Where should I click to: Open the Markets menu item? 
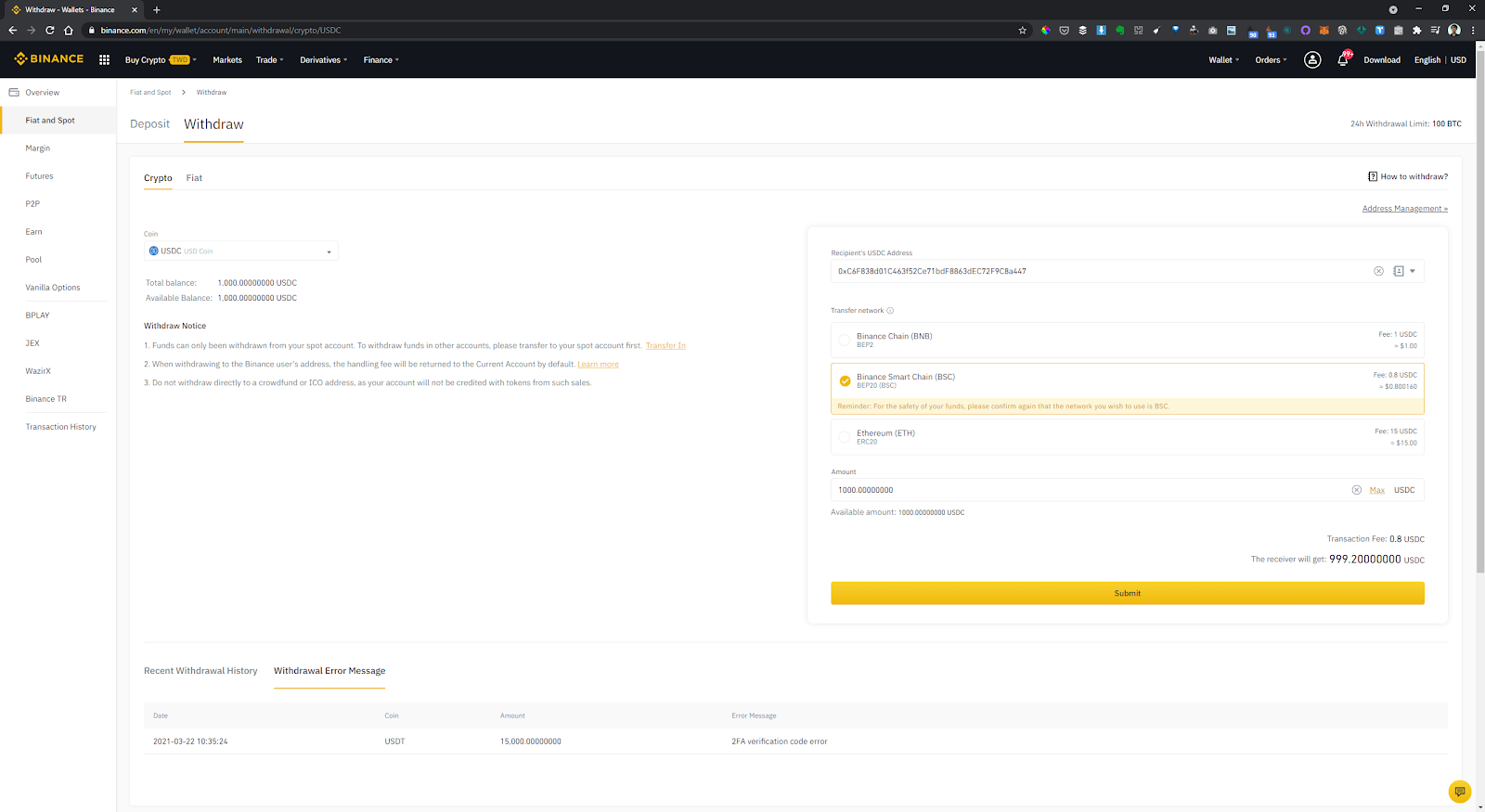coord(226,59)
